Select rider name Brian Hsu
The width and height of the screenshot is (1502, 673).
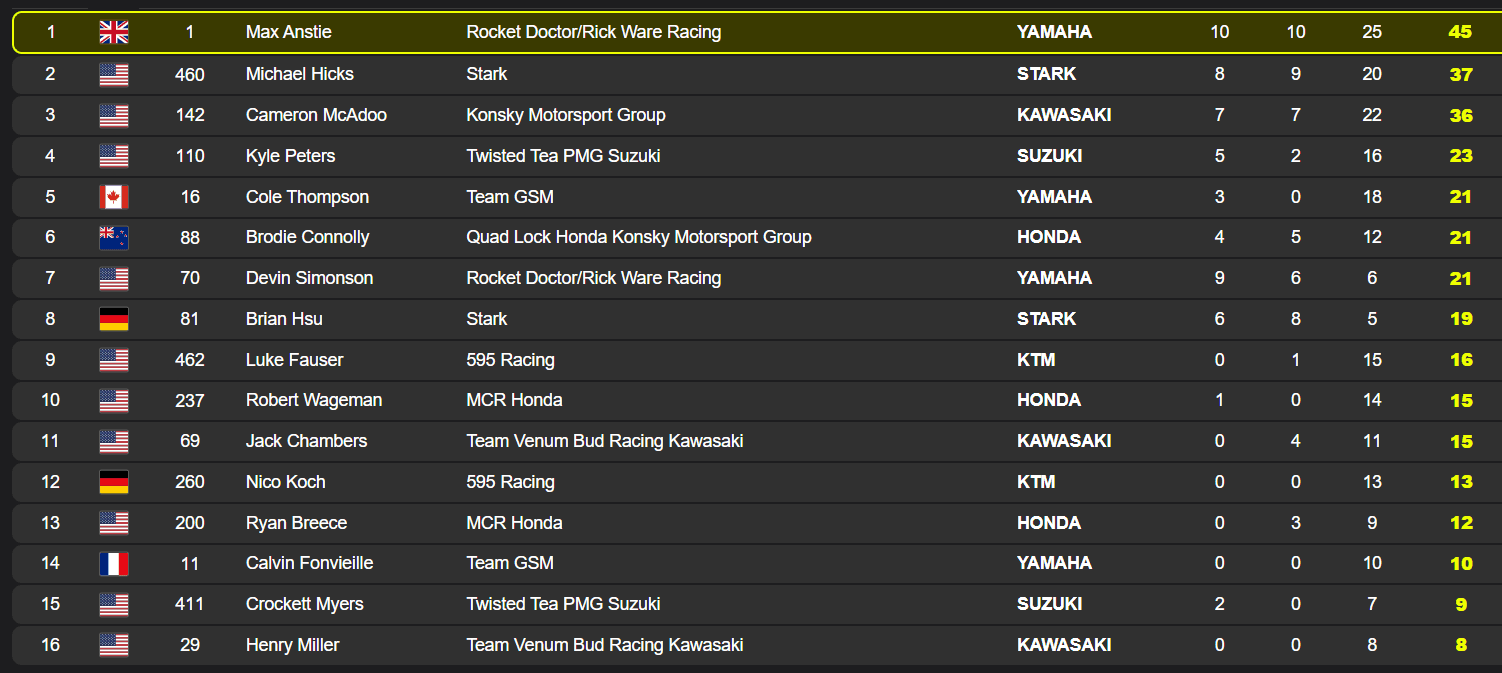[284, 319]
